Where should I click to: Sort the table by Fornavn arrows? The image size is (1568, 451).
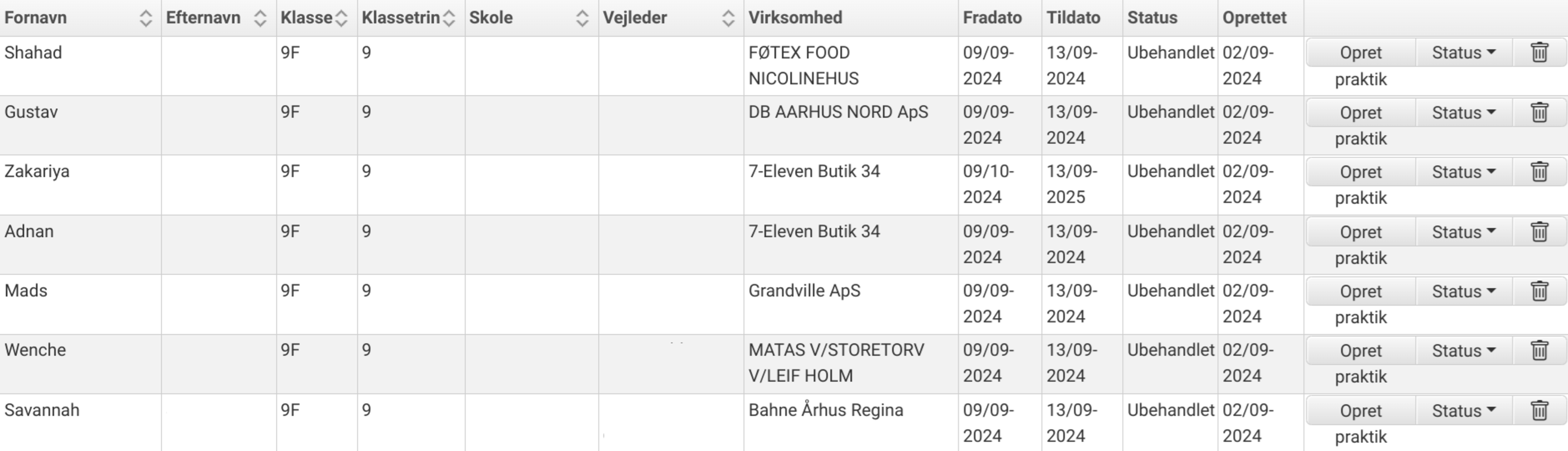point(146,18)
